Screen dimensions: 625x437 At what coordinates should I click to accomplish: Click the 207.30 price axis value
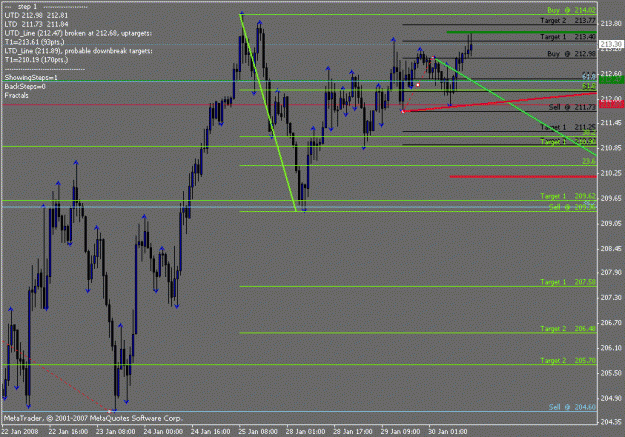click(x=611, y=297)
